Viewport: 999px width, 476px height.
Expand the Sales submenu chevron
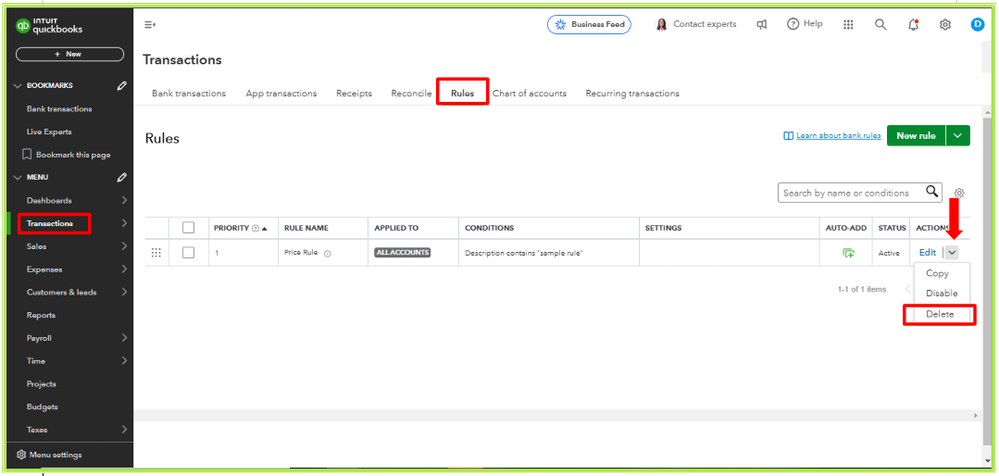[x=124, y=246]
